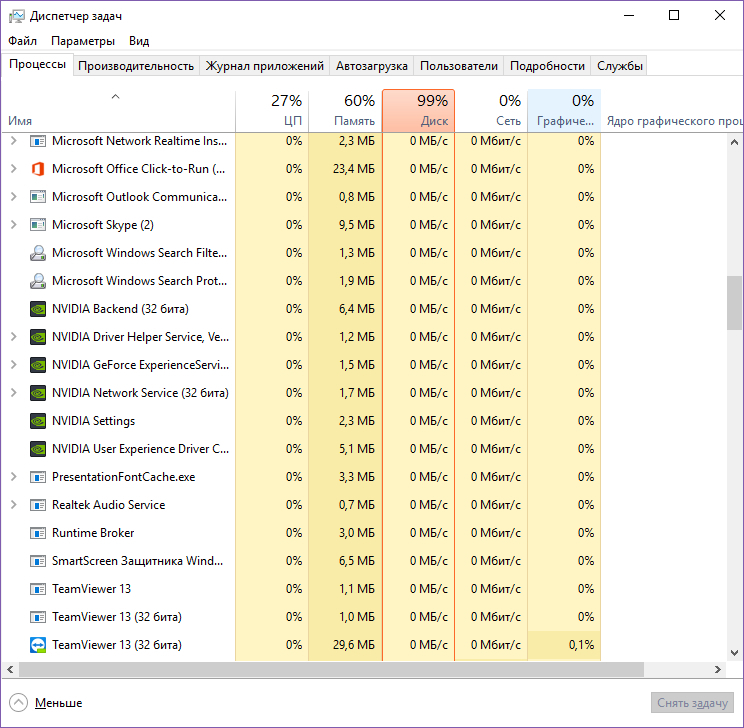Open the Автозагрузка tab
744x728 pixels.
[371, 66]
